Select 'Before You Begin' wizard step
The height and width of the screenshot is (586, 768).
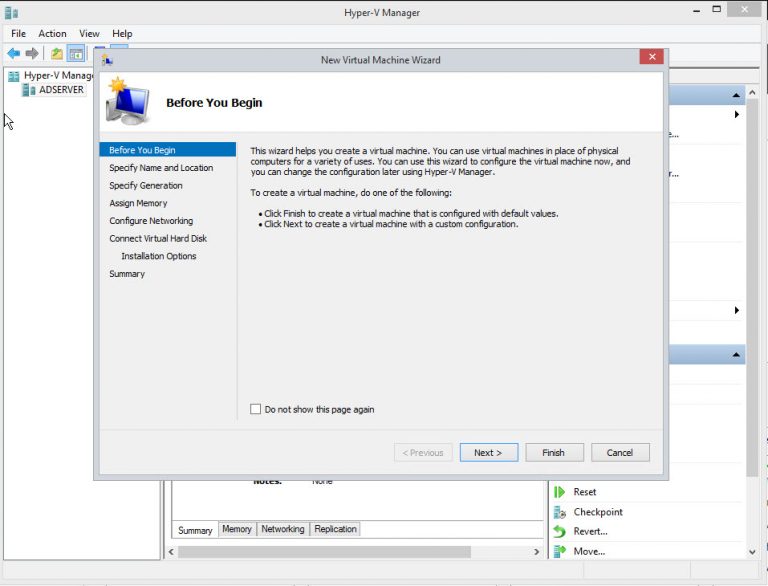coord(168,150)
